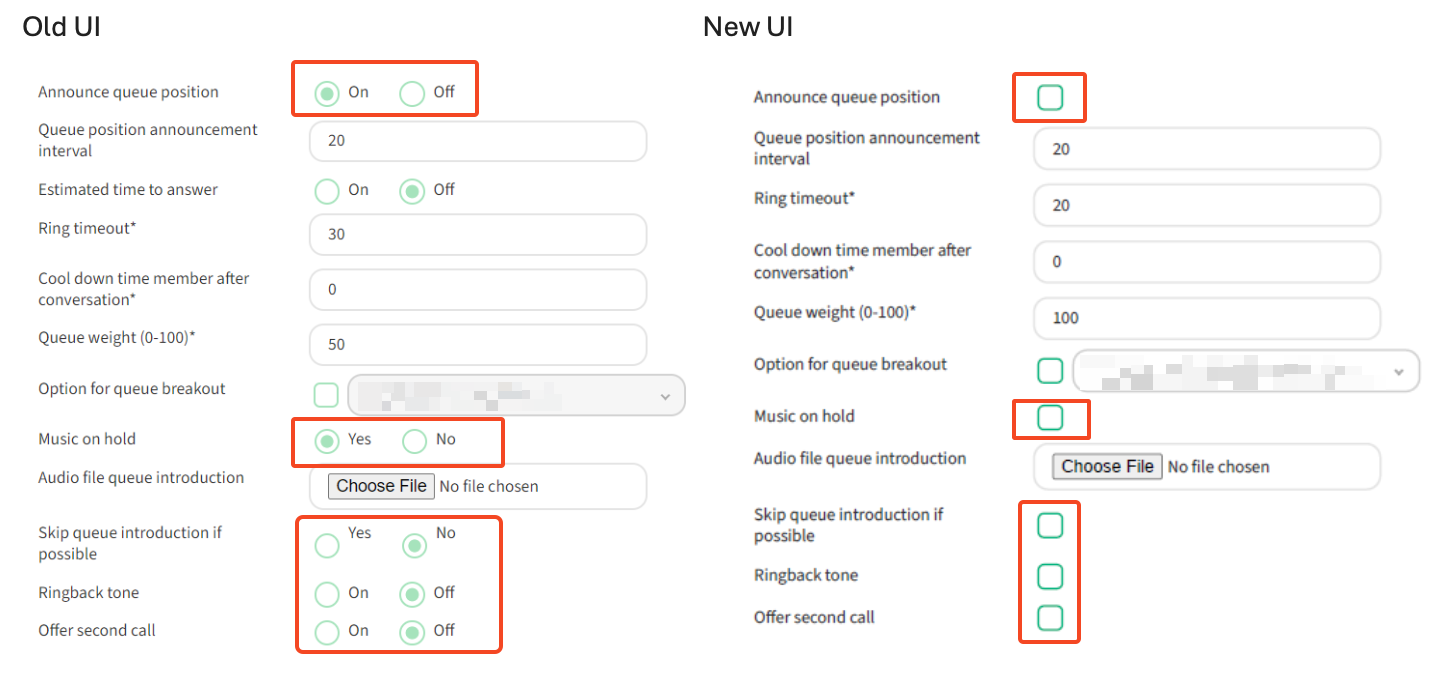Click Old UI Ring timeout field showing 30
The image size is (1452, 674).
pyautogui.click(x=477, y=235)
